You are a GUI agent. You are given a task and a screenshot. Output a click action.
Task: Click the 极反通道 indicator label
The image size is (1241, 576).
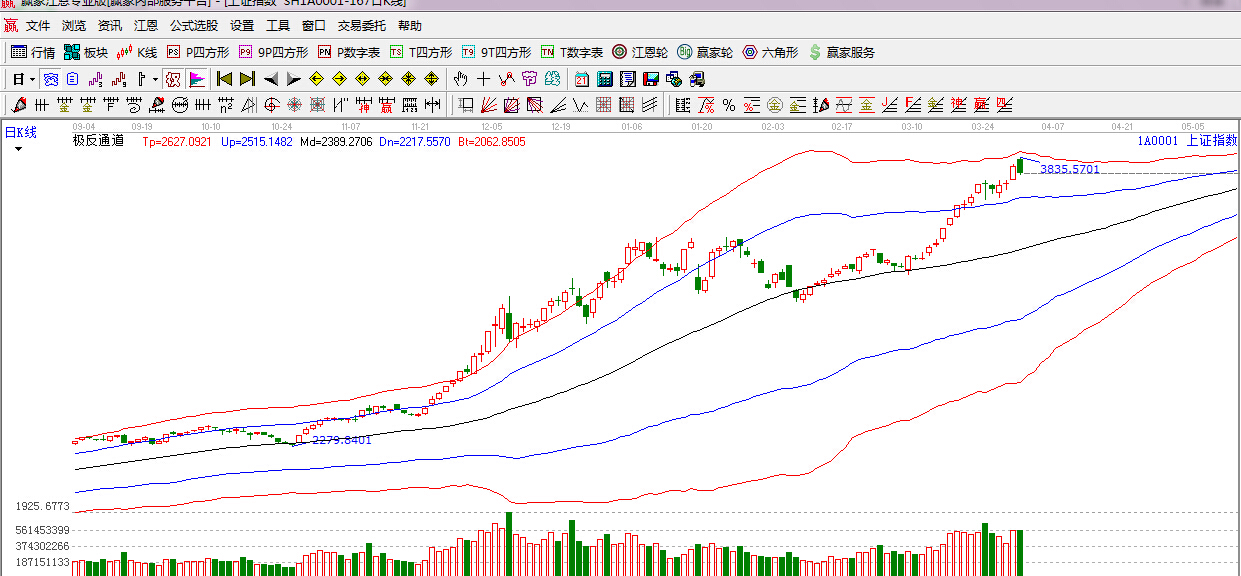(x=98, y=141)
